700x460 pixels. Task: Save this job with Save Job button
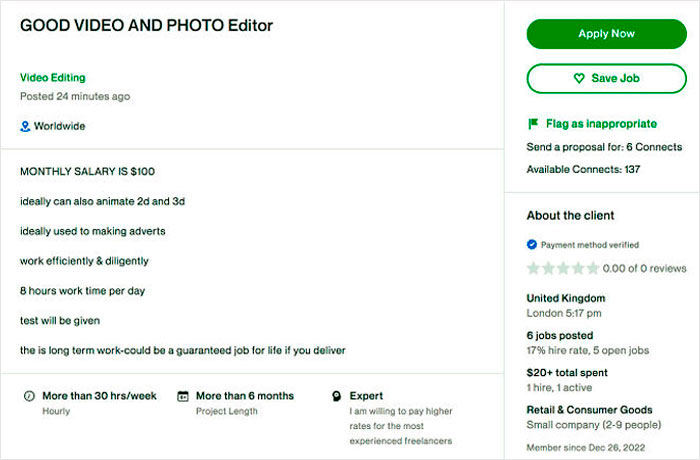(x=606, y=78)
